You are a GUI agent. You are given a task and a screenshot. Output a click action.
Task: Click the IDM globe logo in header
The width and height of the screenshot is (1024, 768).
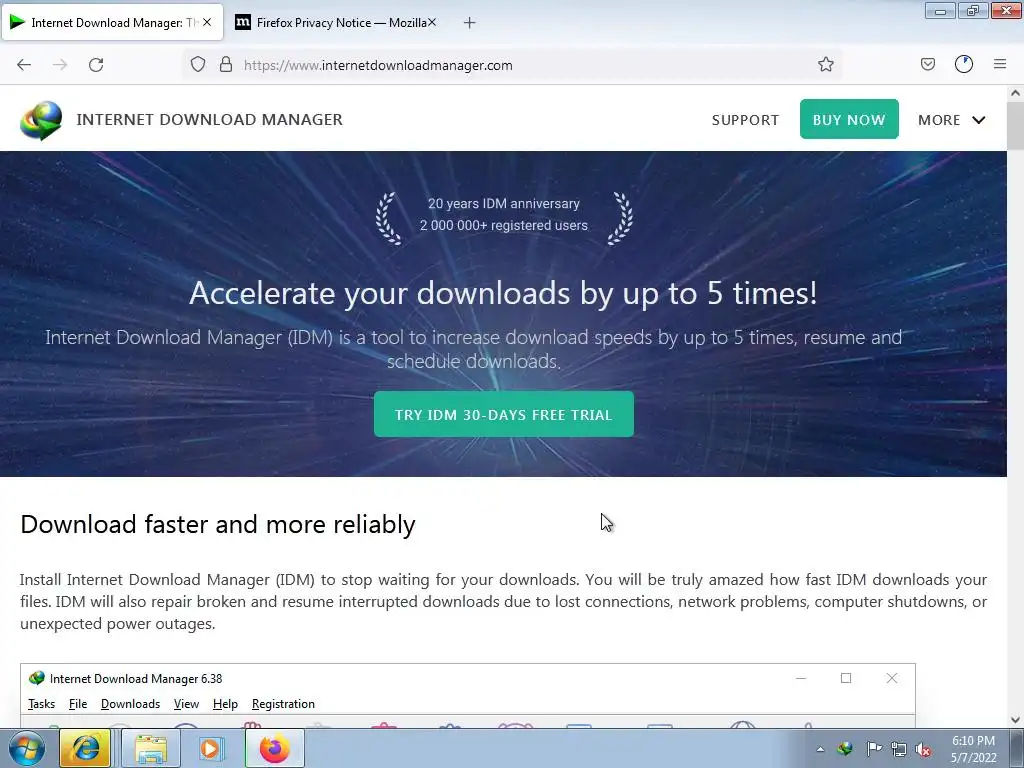click(41, 120)
